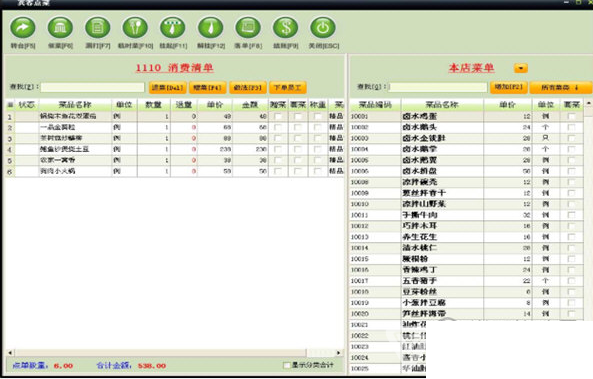
Task: Select menu item 卤水鸡蛋 code 10001
Action: (466, 116)
